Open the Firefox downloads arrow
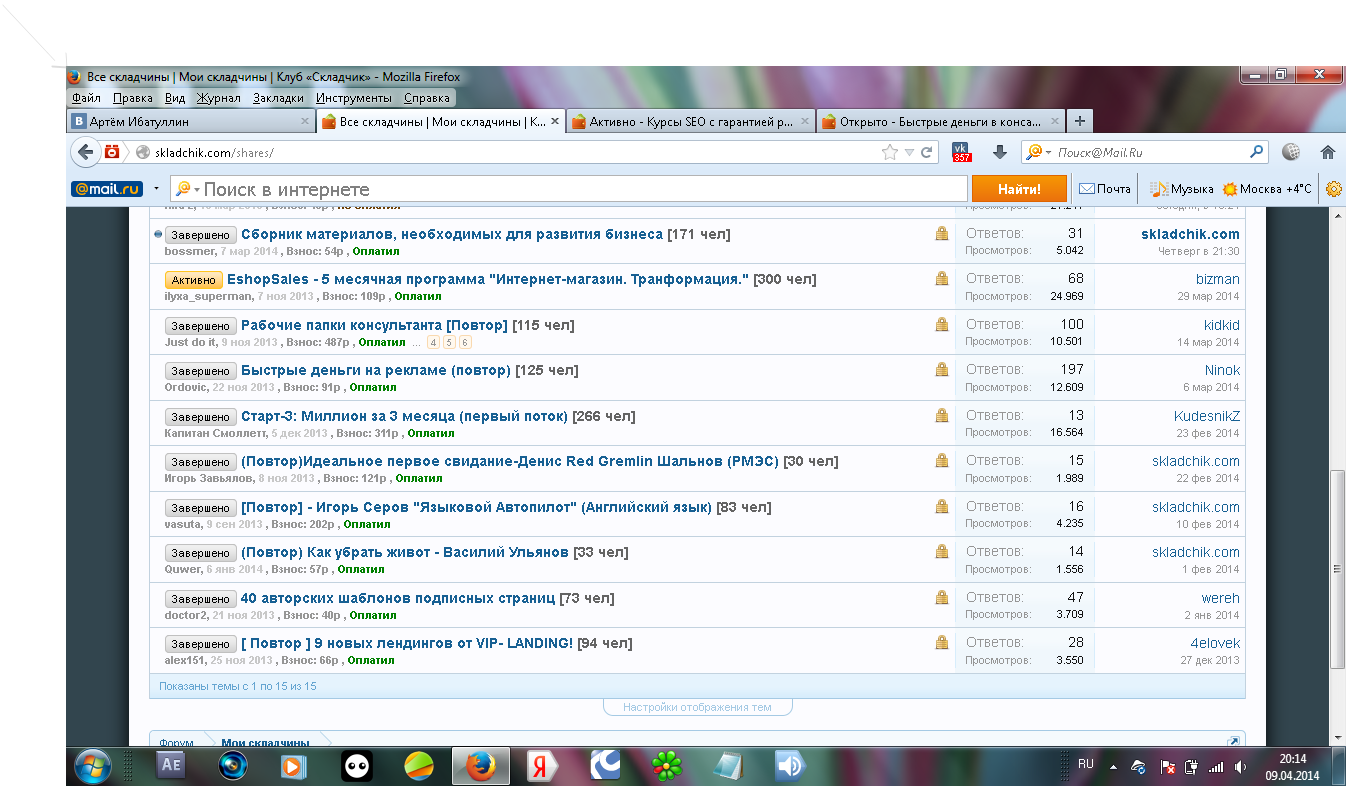The width and height of the screenshot is (1346, 786). 999,152
